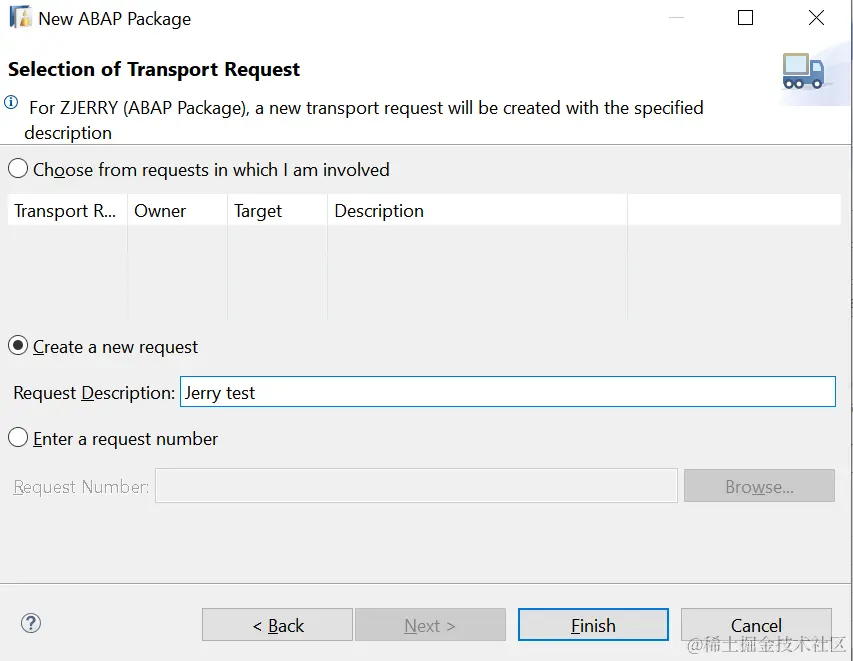The width and height of the screenshot is (853, 661).
Task: Click the ABAP package icon in title bar
Action: coord(20,18)
